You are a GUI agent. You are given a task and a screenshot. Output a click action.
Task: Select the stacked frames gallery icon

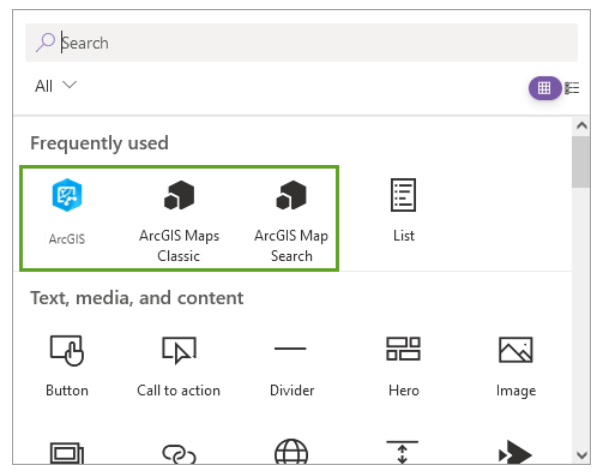point(67,452)
